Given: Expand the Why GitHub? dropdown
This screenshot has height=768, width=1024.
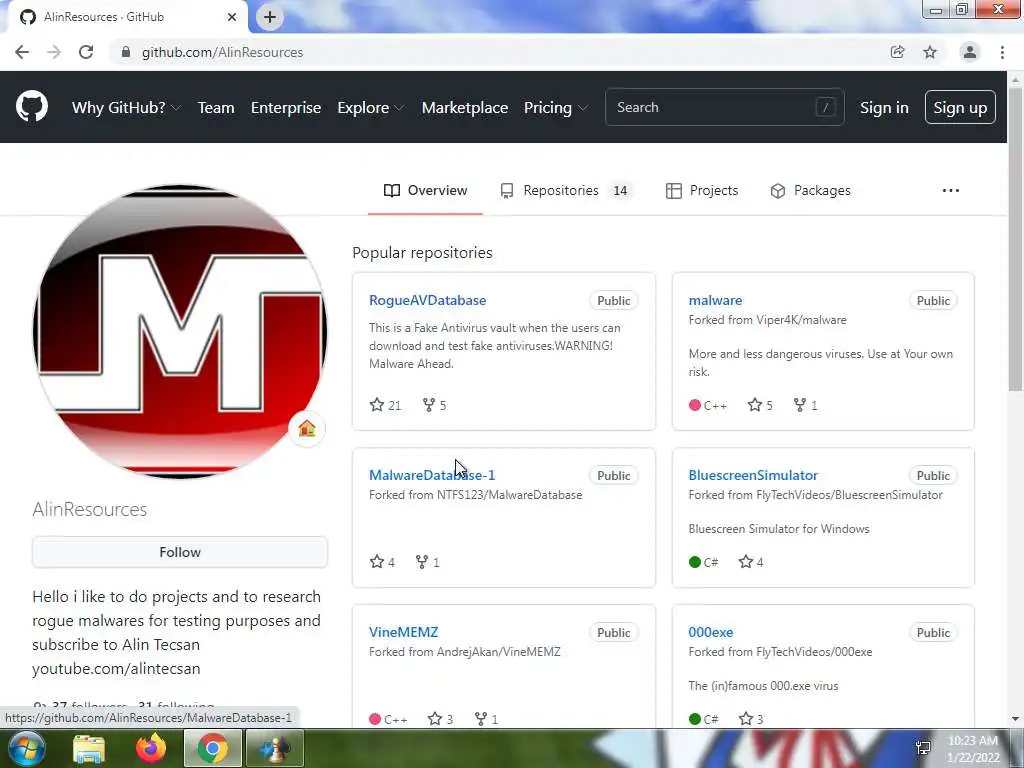Looking at the screenshot, I should (126, 107).
